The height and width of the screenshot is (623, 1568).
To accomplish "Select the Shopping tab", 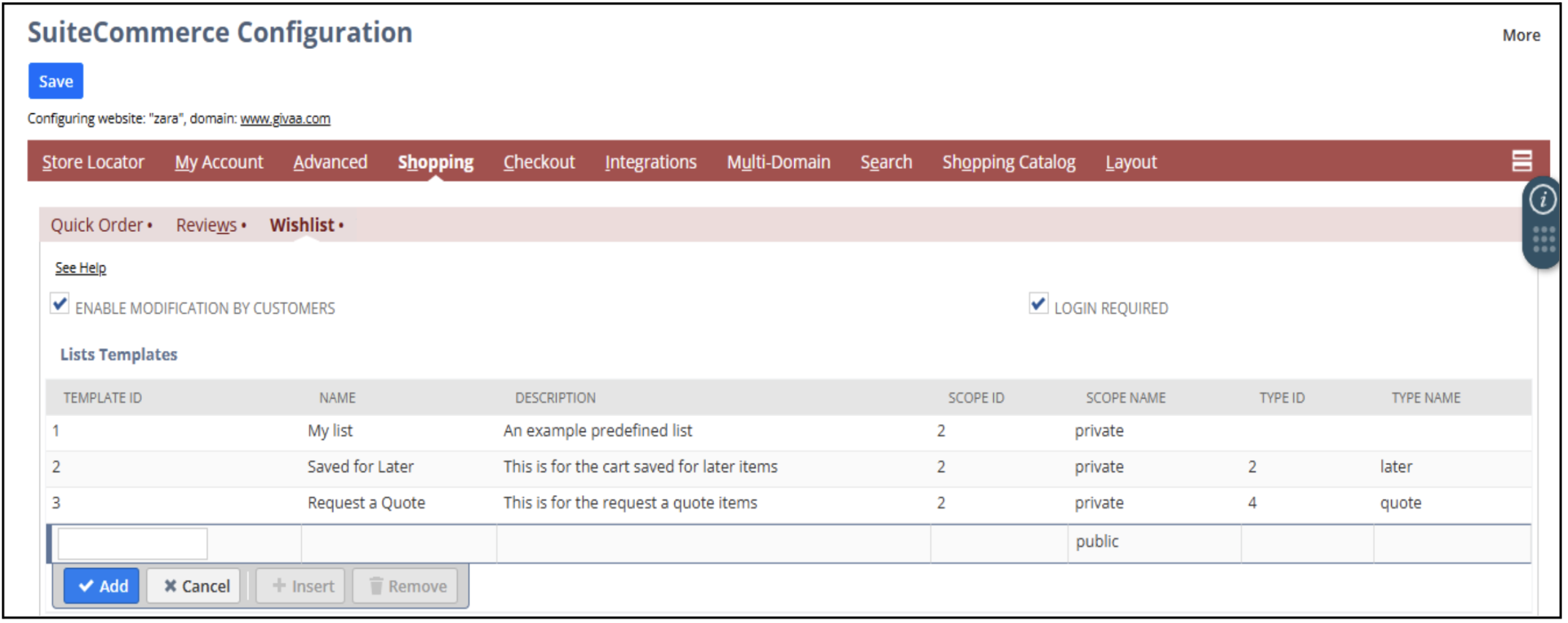I will point(435,162).
